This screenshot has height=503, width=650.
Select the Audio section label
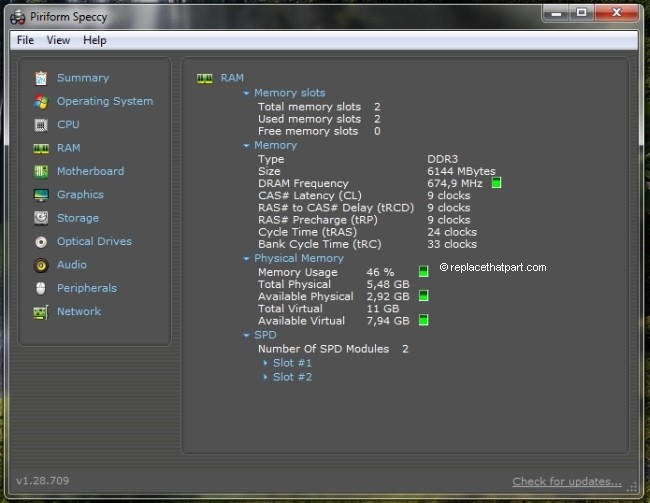[72, 265]
